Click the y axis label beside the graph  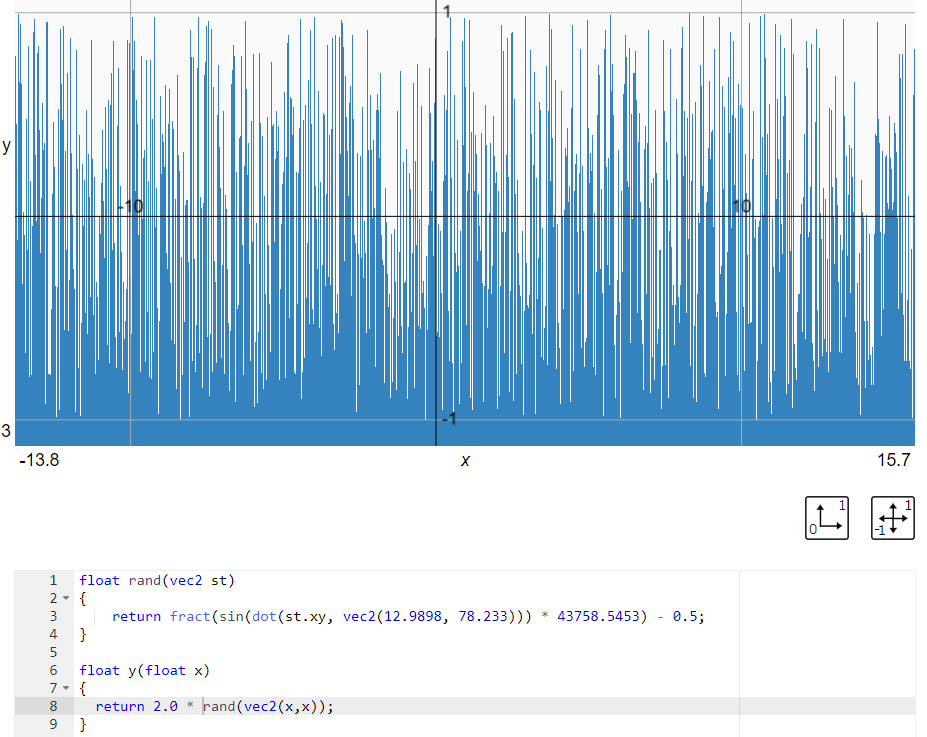(x=7, y=145)
